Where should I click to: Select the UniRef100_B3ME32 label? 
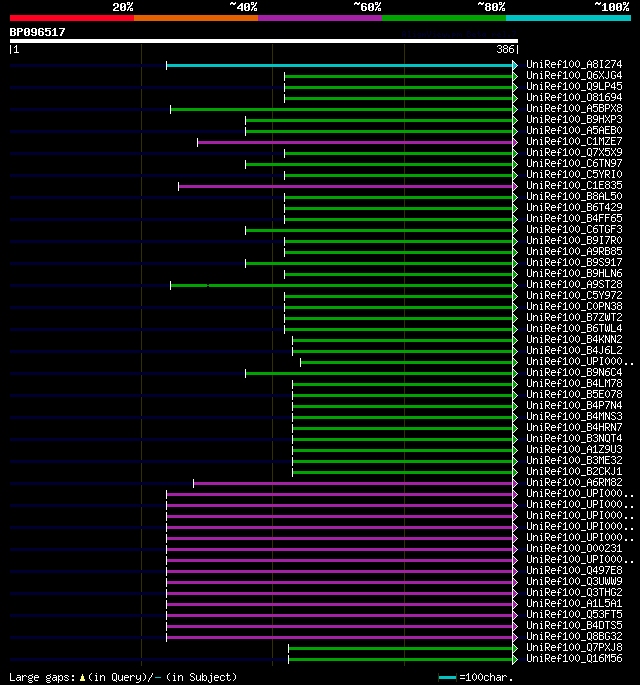pos(574,460)
